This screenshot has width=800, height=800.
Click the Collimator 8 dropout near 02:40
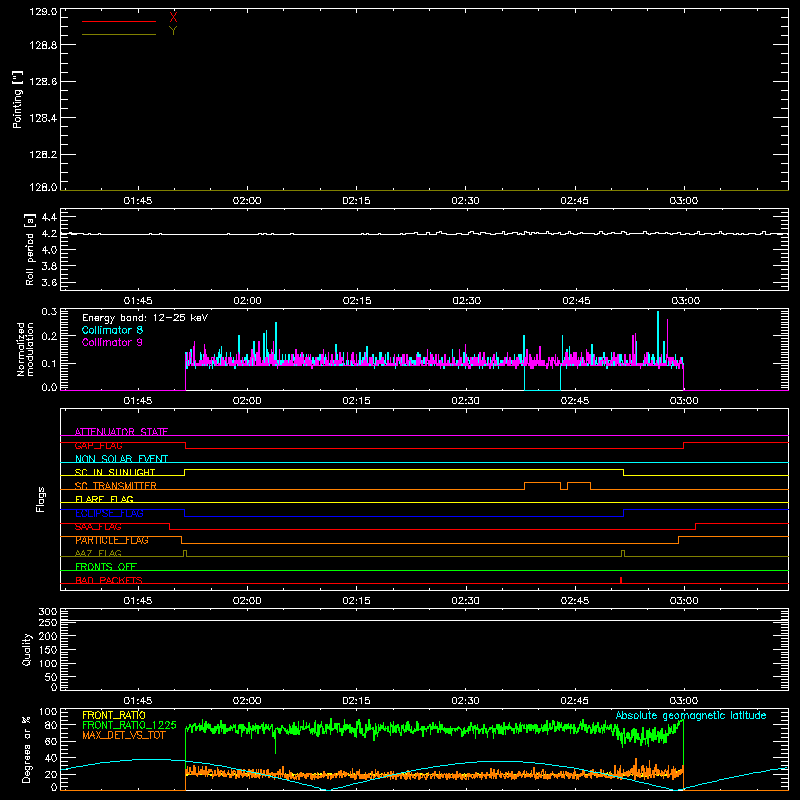pyautogui.click(x=542, y=390)
